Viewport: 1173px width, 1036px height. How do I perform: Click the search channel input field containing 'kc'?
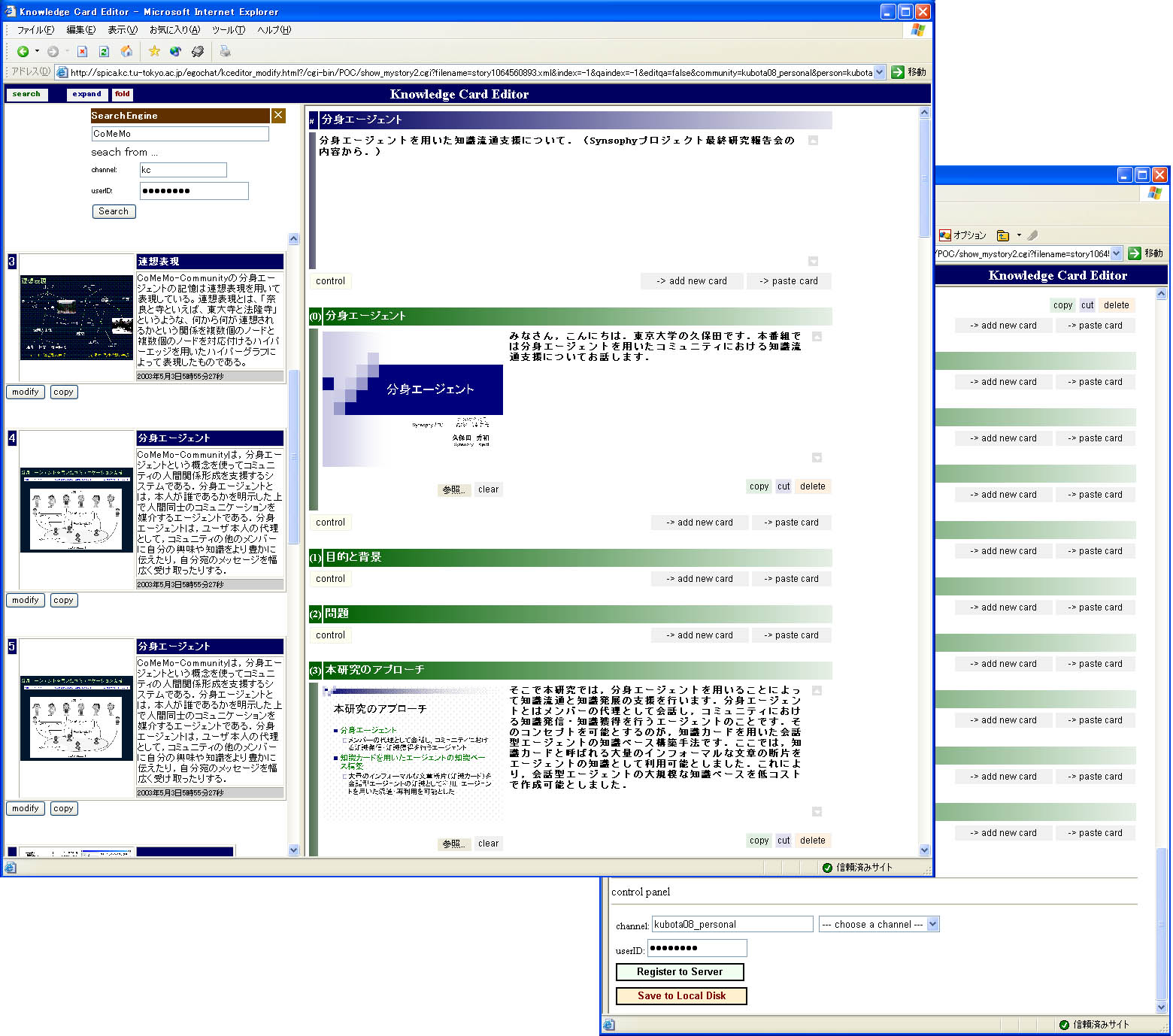pos(183,170)
